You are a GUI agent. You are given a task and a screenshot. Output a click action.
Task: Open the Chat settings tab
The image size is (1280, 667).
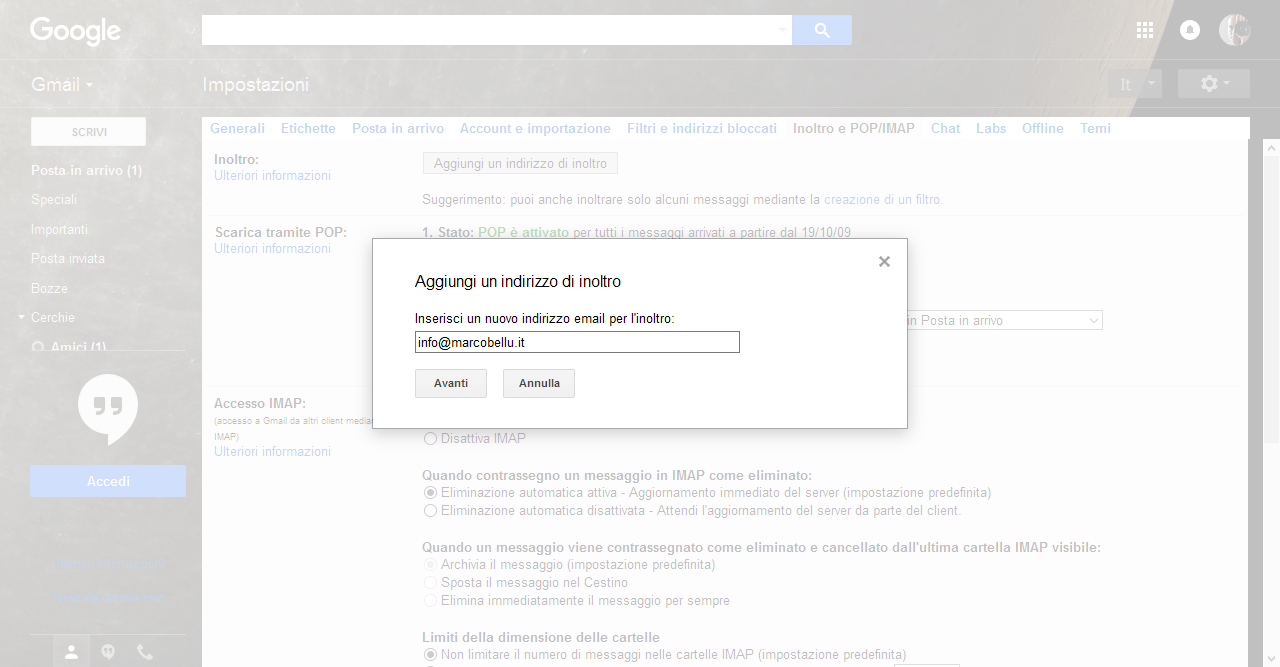945,128
